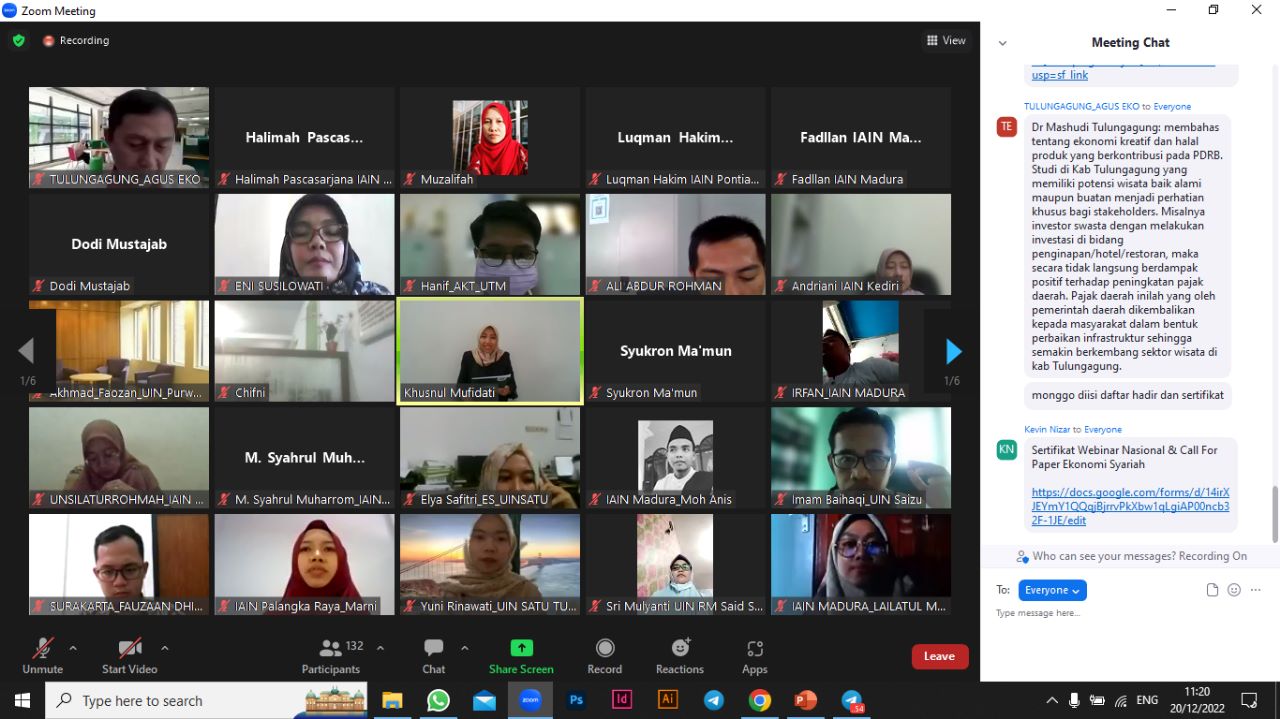Screen dimensions: 1280x719
Task: Click the file attachment icon in chat
Action: pos(1212,590)
